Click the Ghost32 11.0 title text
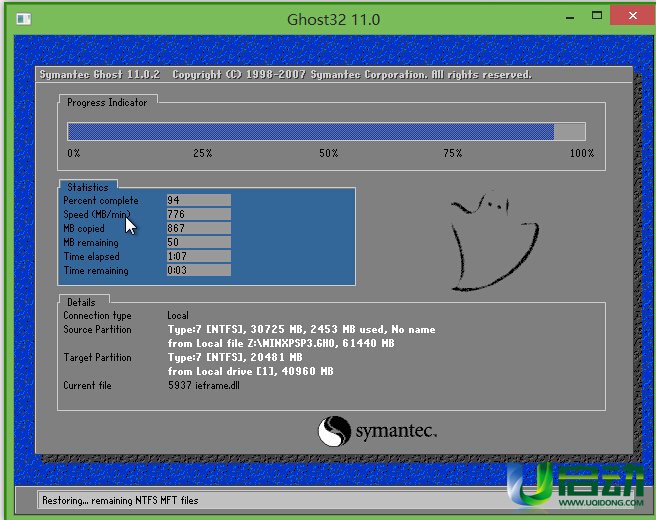Viewport: 656px width, 520px height. (333, 20)
